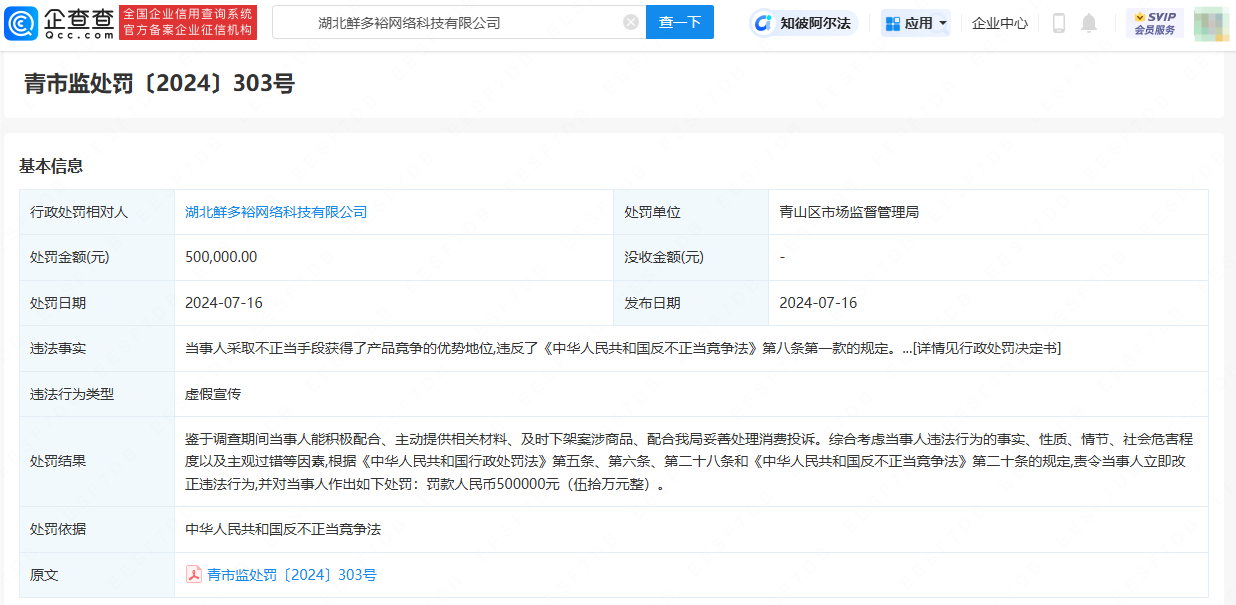Open the mobile phone app icon
The image size is (1236, 605).
pyautogui.click(x=1059, y=23)
